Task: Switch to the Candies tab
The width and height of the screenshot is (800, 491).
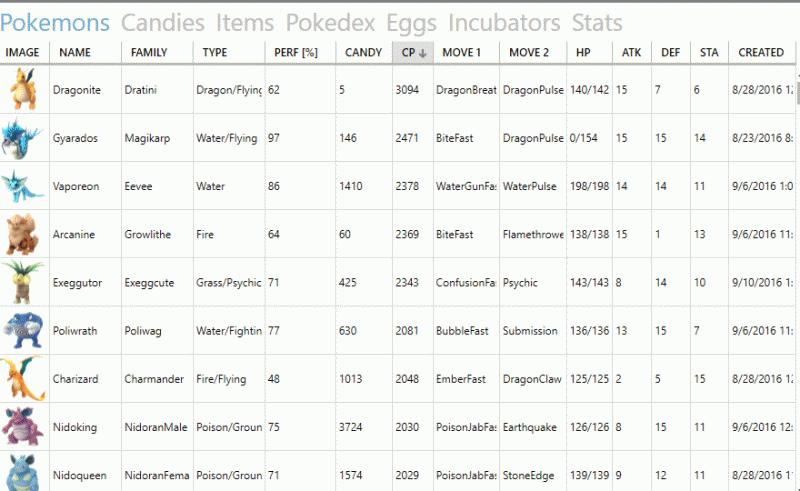Action: coord(163,22)
